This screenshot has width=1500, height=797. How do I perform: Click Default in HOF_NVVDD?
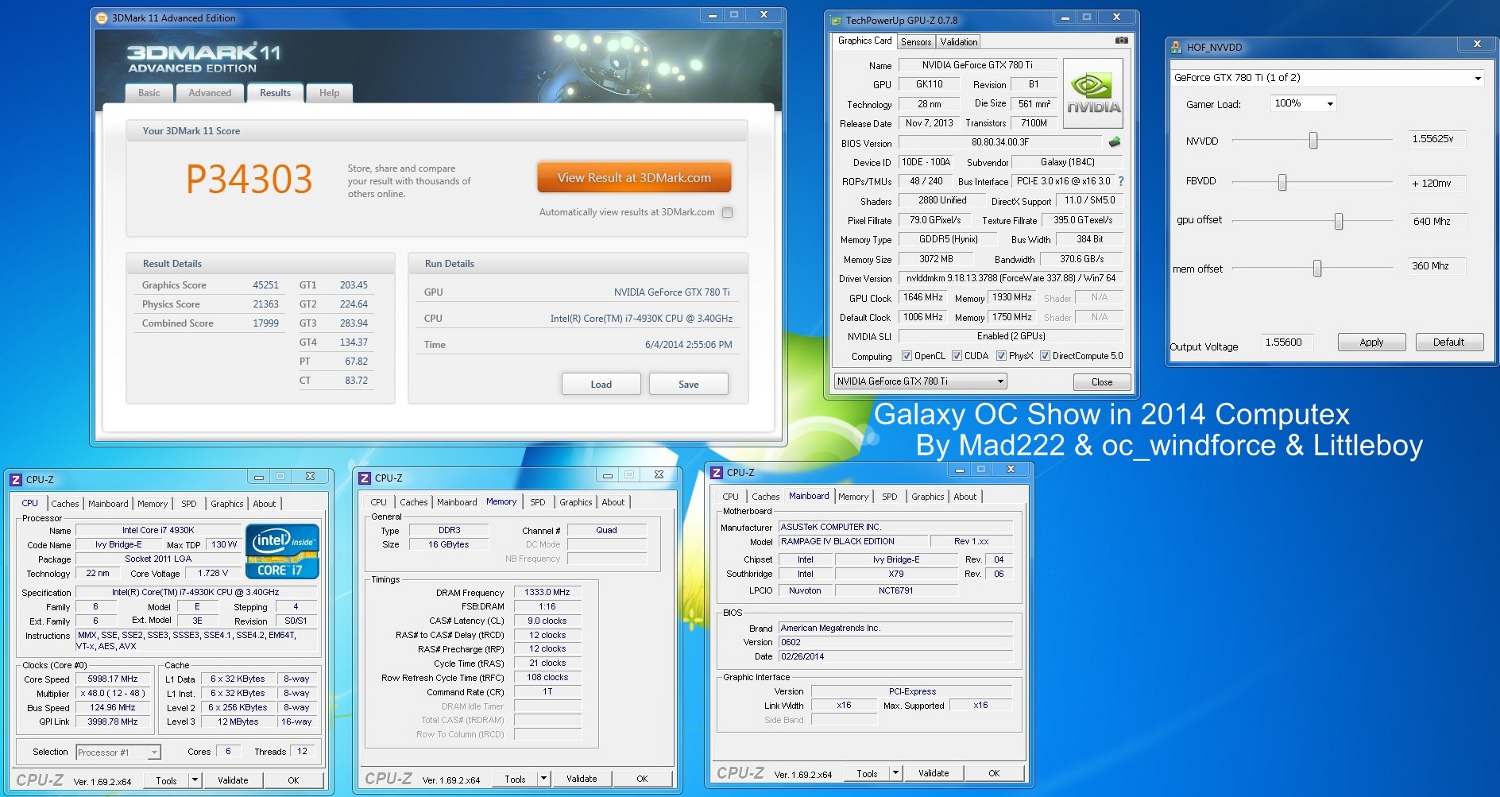(1449, 342)
